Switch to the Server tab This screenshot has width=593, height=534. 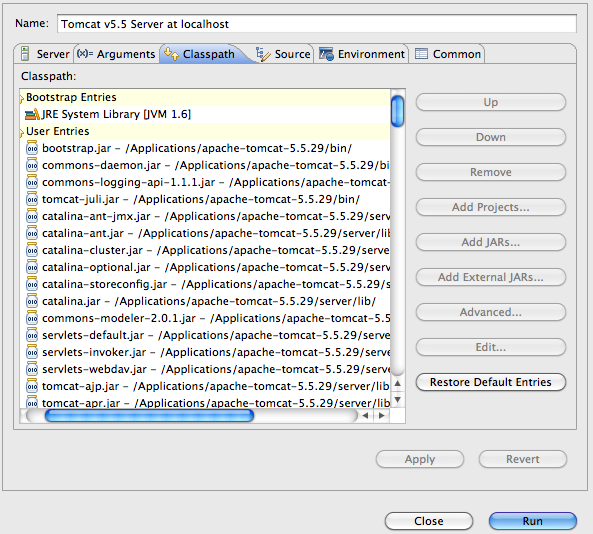click(45, 54)
